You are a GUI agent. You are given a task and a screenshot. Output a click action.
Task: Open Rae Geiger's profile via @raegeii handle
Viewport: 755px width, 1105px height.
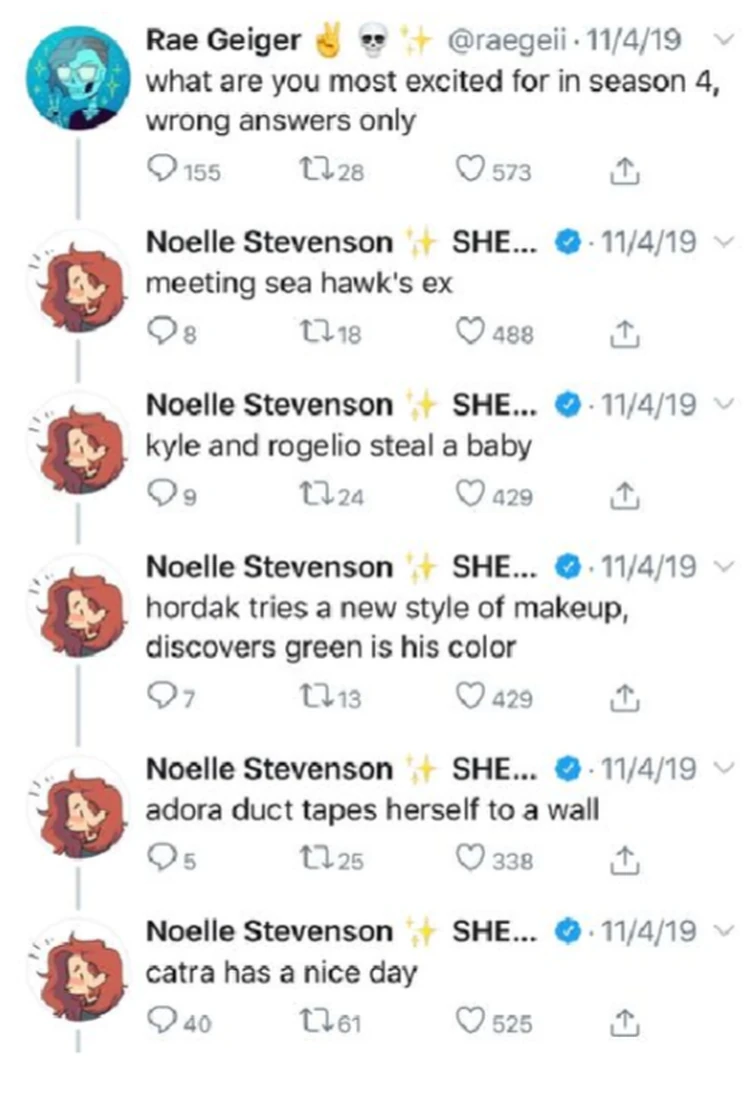pos(519,41)
